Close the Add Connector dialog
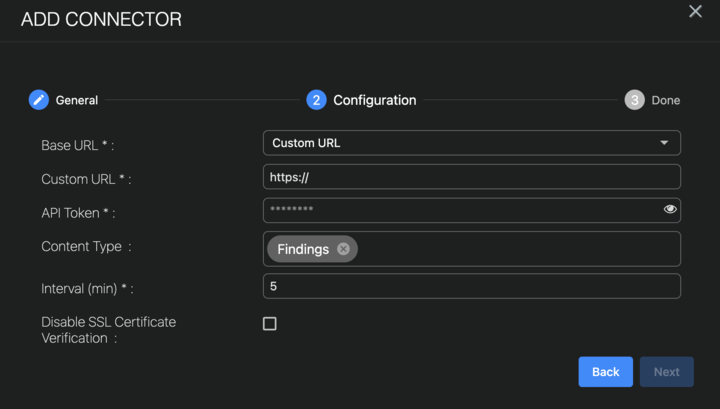Screen dimensions: 720x409 (695, 12)
